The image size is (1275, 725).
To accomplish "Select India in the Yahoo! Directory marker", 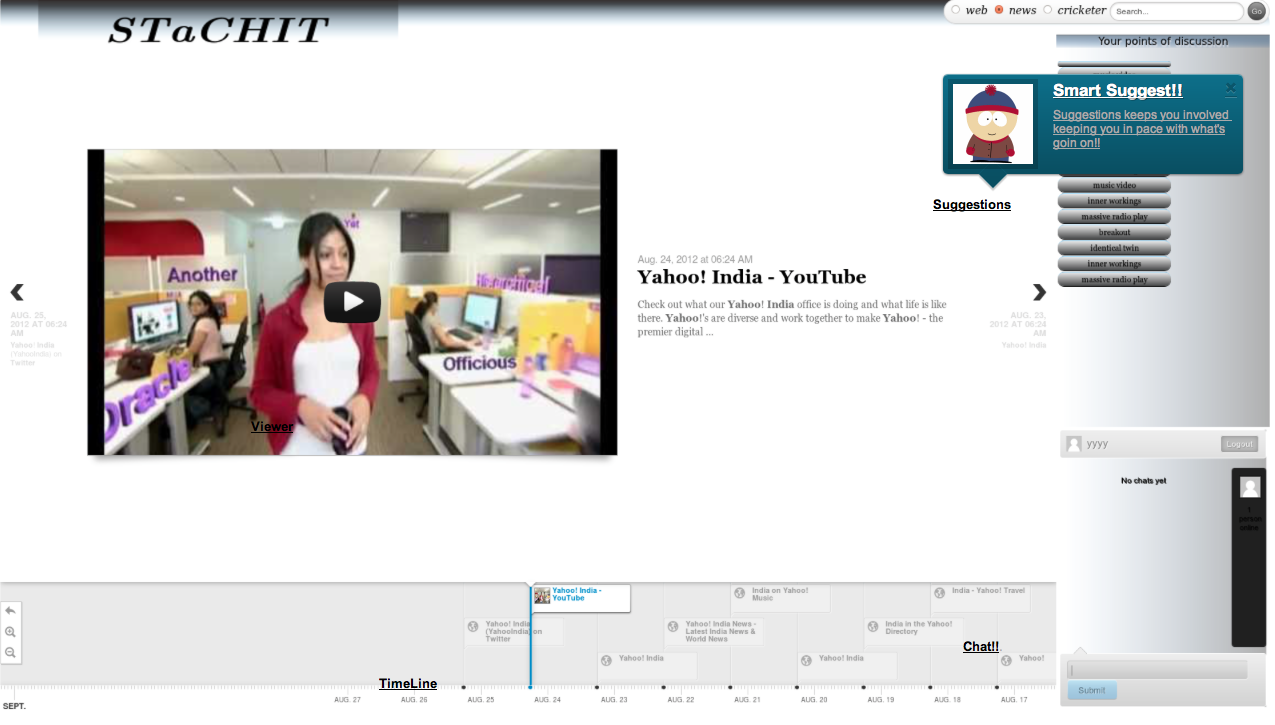I will click(x=913, y=631).
